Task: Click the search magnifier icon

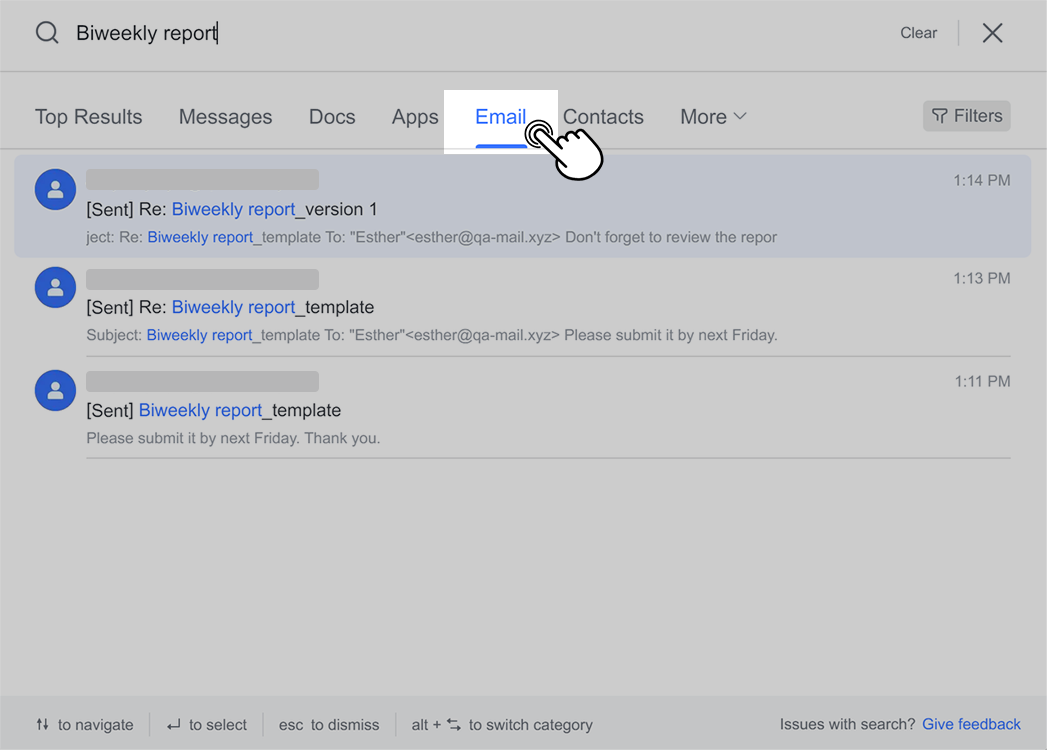Action: point(46,32)
